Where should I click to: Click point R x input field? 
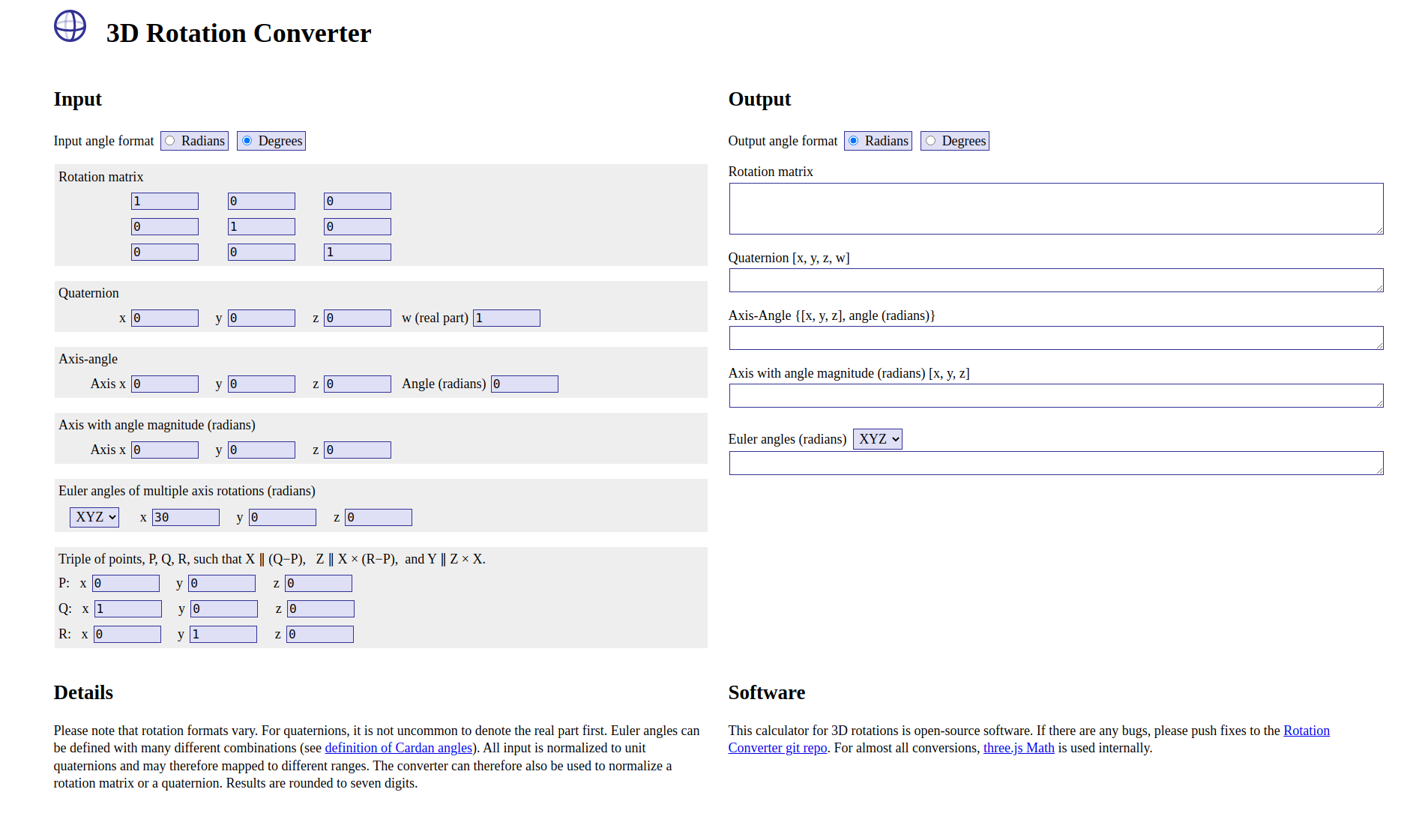127,635
